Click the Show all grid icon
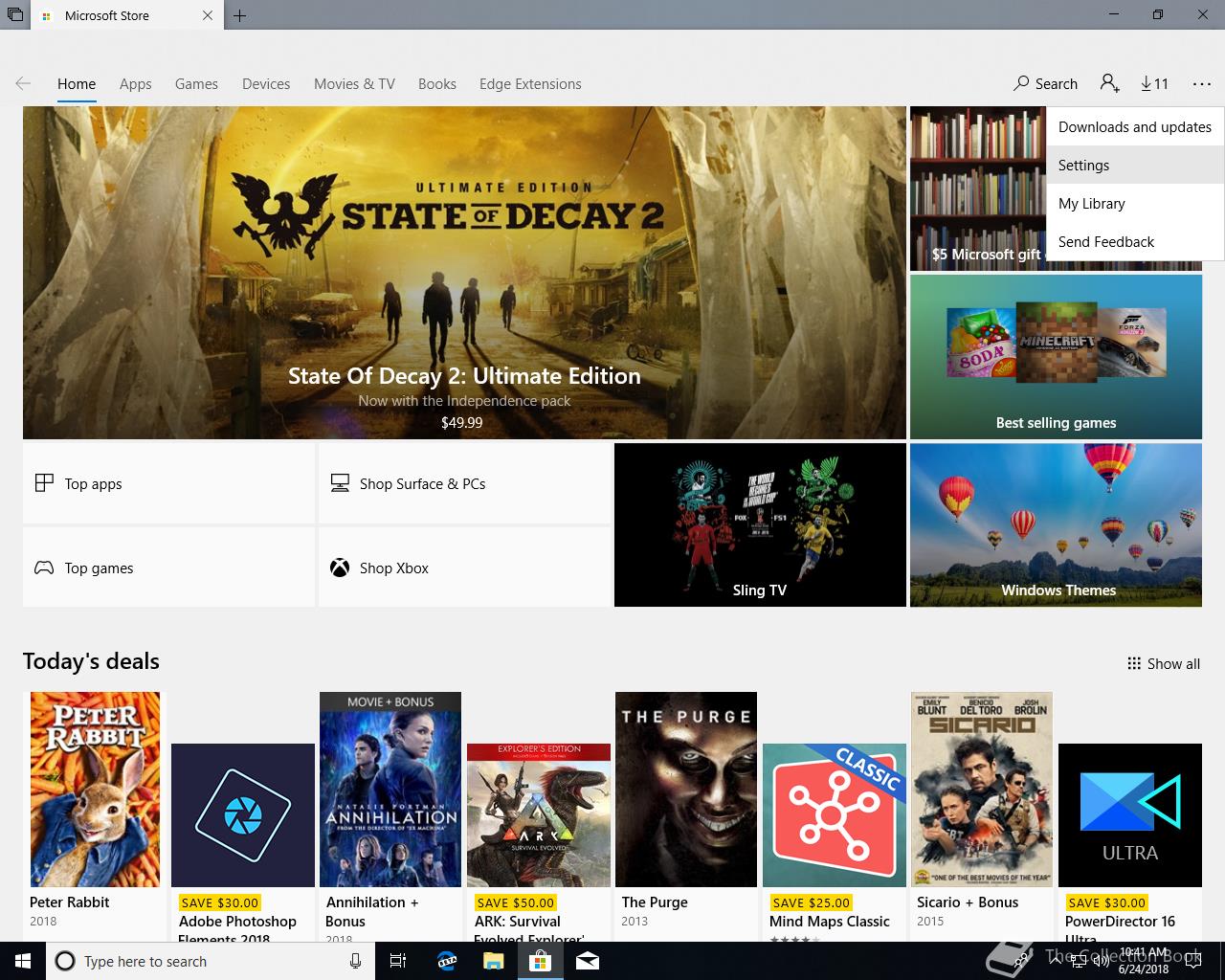 (x=1134, y=663)
